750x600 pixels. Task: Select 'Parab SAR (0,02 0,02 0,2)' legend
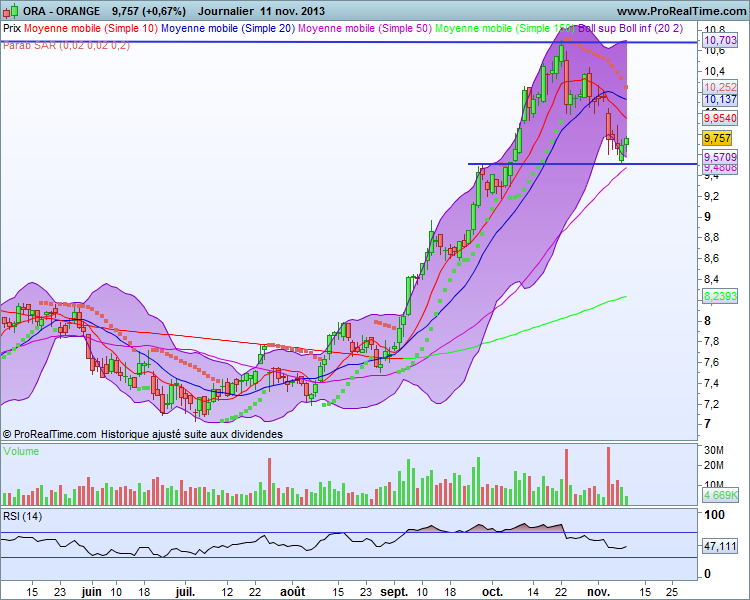[x=66, y=45]
